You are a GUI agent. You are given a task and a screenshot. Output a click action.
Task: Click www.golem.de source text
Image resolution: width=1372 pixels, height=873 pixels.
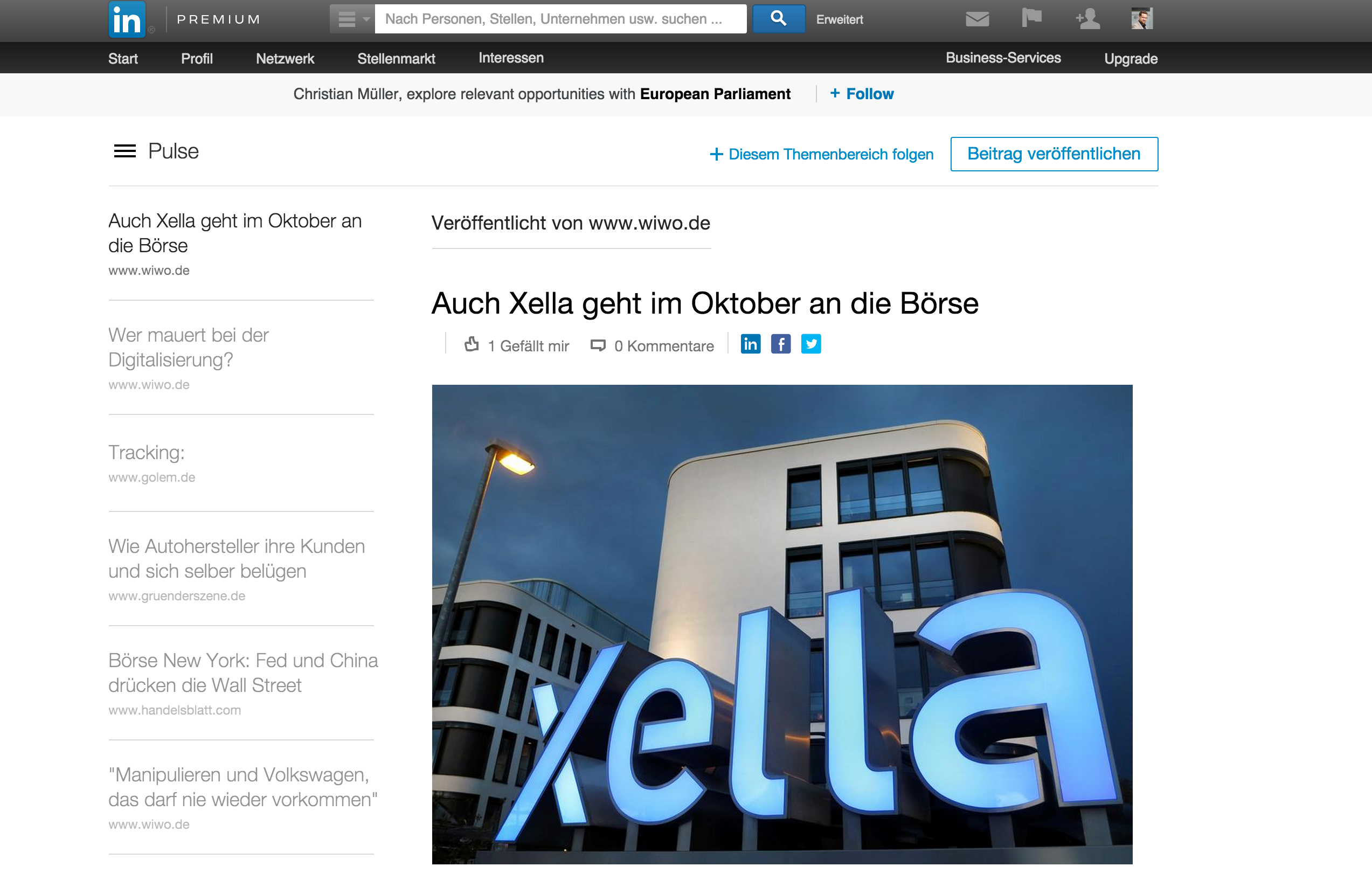pos(151,477)
